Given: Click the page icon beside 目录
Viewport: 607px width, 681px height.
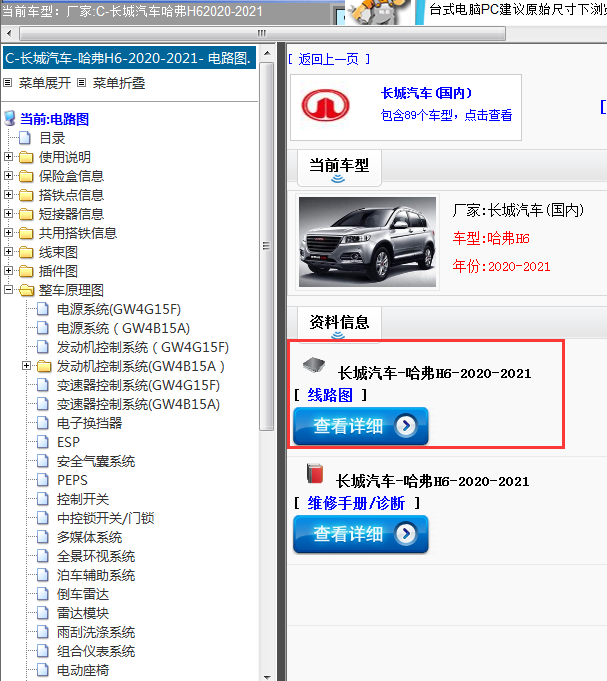Looking at the screenshot, I should coord(25,138).
